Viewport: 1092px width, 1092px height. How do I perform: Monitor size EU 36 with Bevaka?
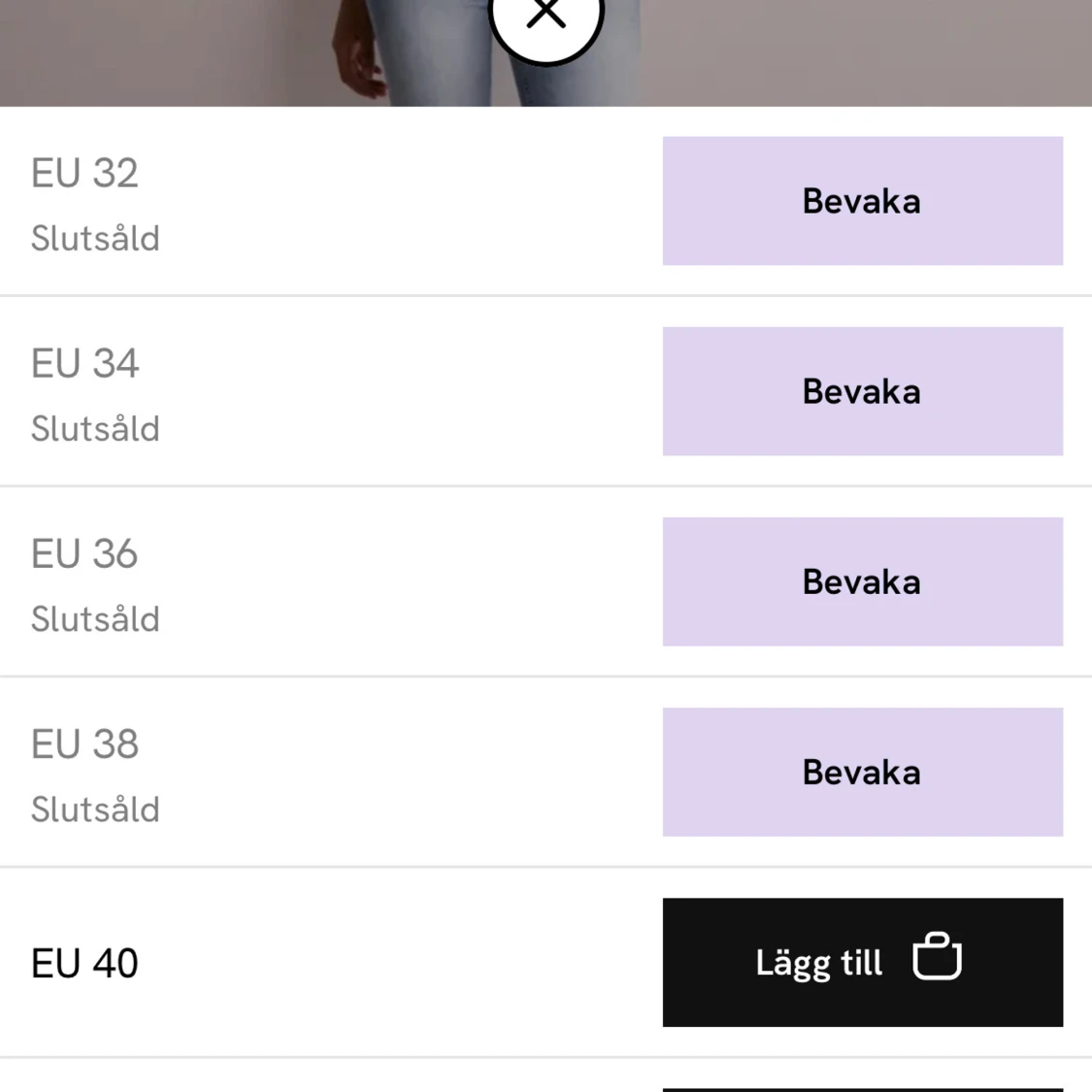click(x=863, y=581)
